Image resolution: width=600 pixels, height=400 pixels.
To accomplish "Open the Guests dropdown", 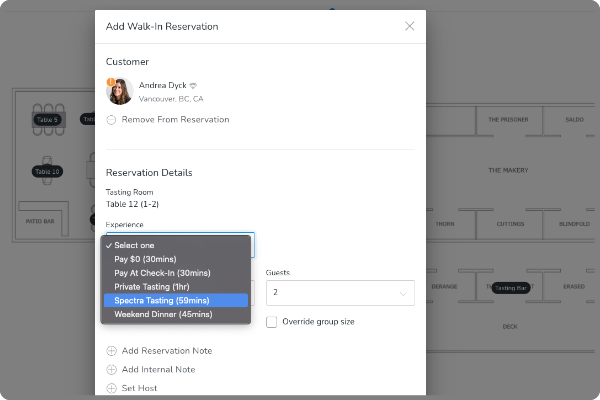I will point(340,293).
